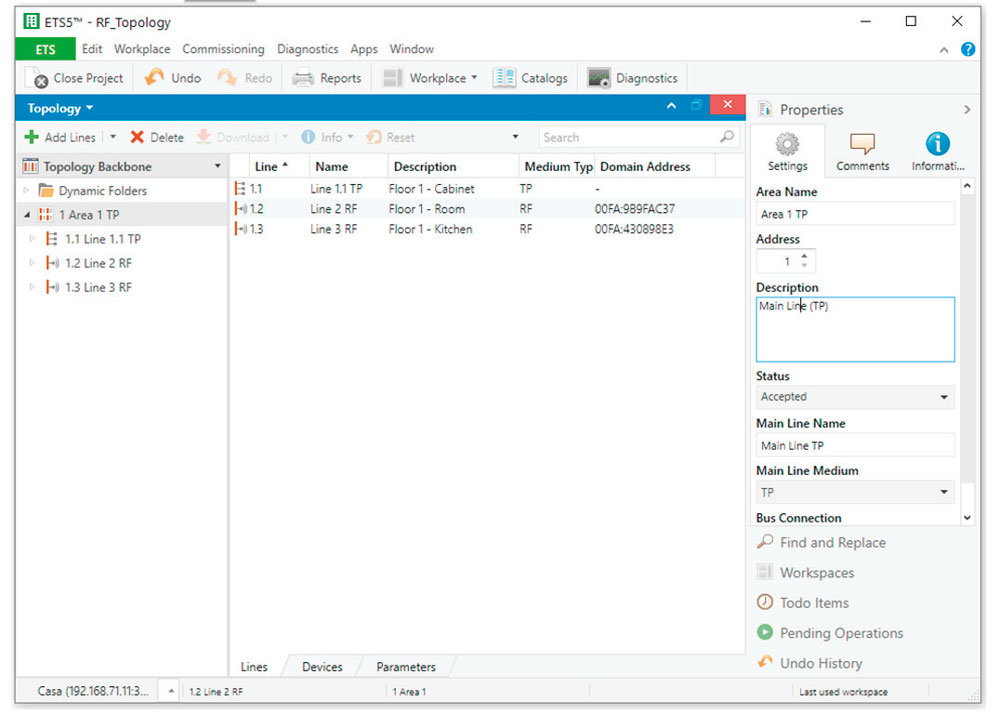Click the Pending Operations play icon
1000x714 pixels.
(x=765, y=632)
